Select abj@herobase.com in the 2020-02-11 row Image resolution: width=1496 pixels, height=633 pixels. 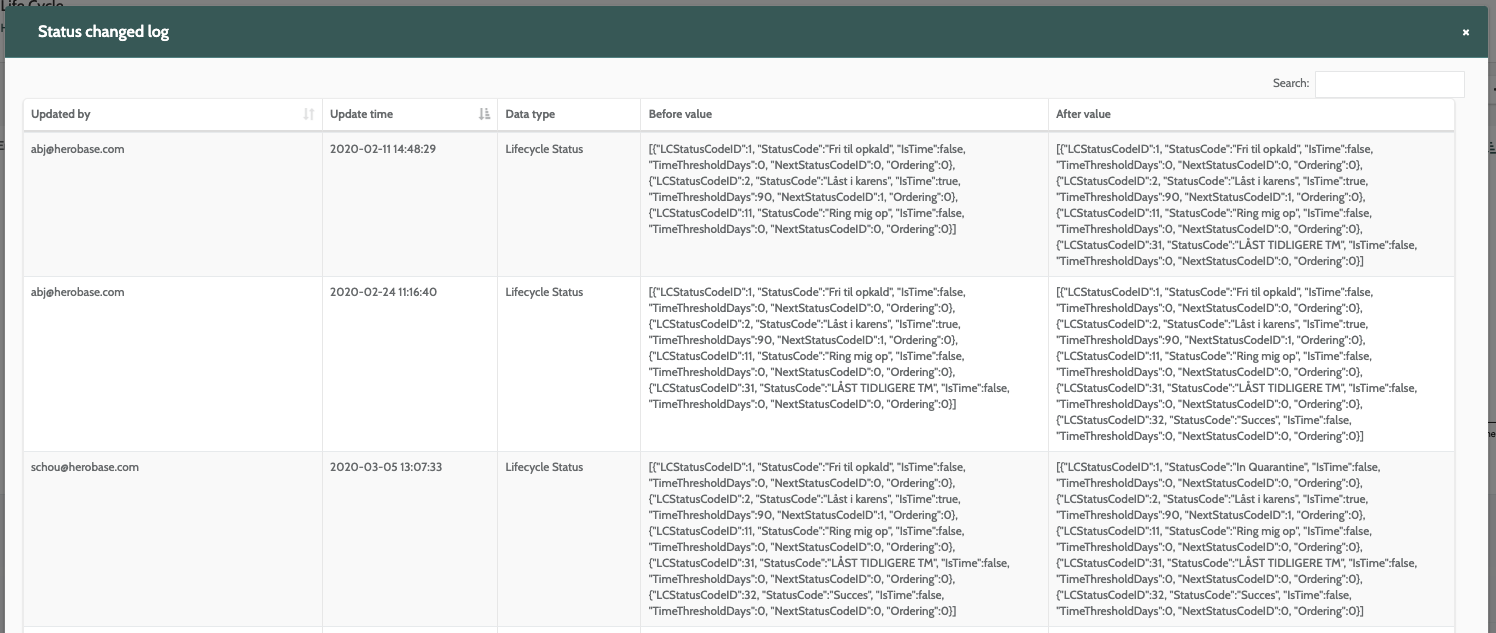tap(78, 149)
